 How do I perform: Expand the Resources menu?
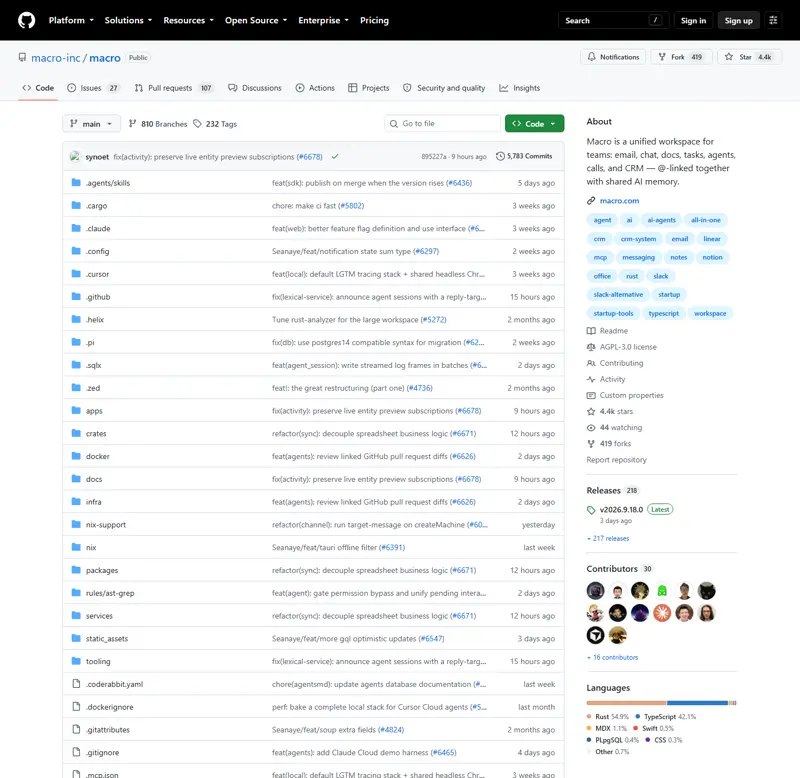[188, 20]
